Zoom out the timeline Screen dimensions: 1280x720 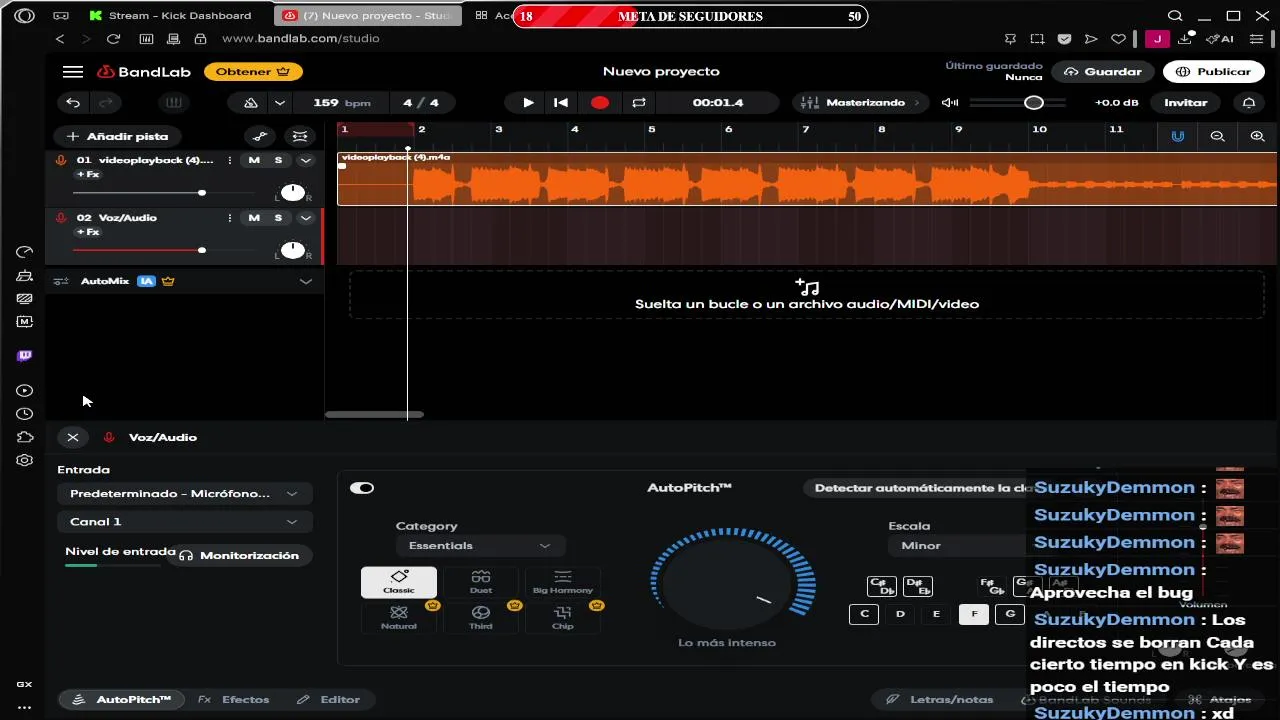[x=1218, y=136]
